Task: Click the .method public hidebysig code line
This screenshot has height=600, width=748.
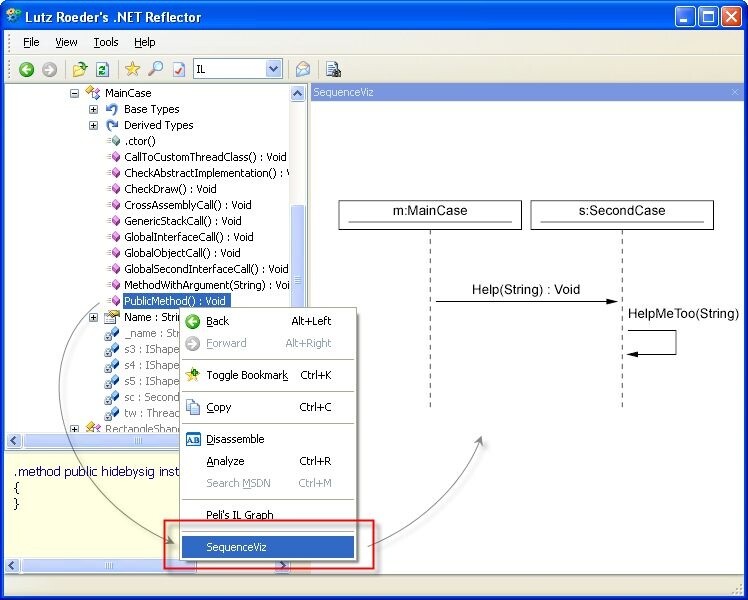Action: pos(97,472)
